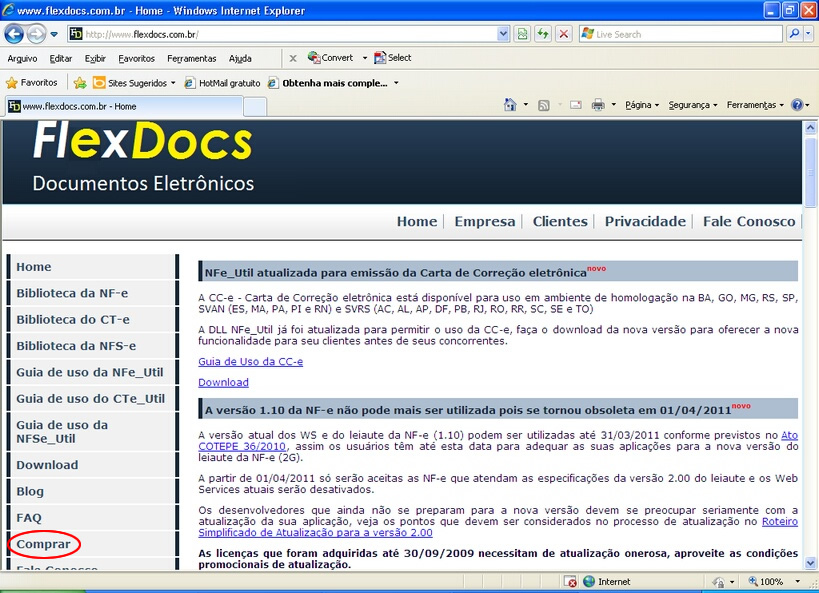
Task: Click the Home icon on the command bar
Action: coord(511,104)
